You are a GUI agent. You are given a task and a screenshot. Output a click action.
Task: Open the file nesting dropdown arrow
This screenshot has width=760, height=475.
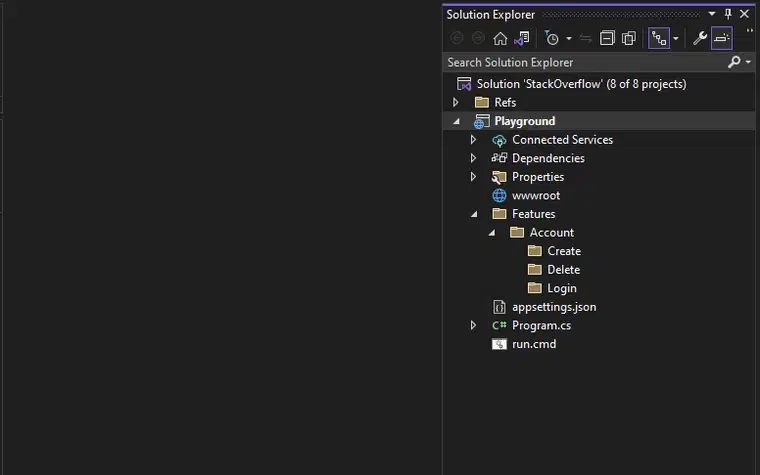click(676, 39)
